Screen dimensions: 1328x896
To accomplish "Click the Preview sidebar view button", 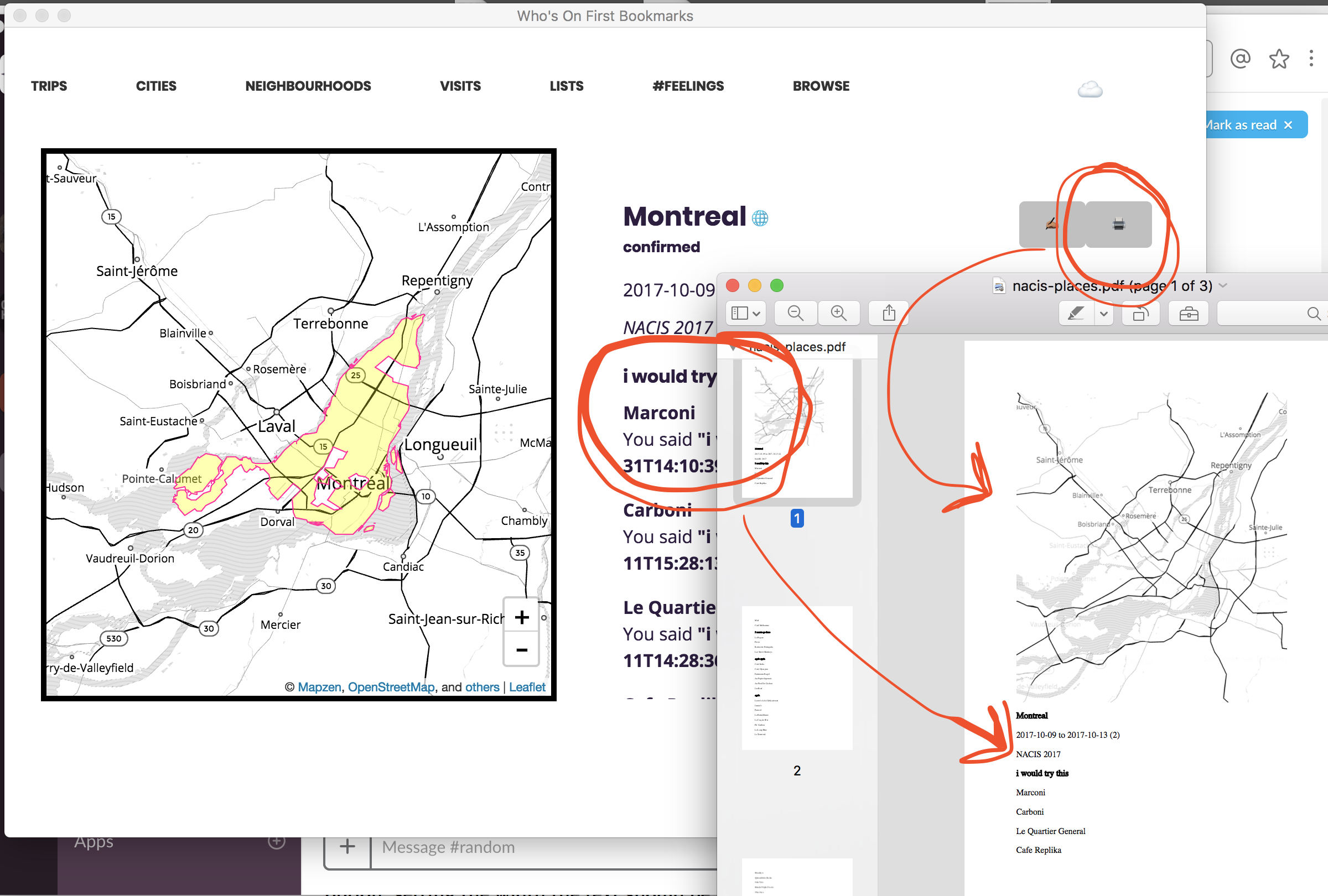I will 746,313.
